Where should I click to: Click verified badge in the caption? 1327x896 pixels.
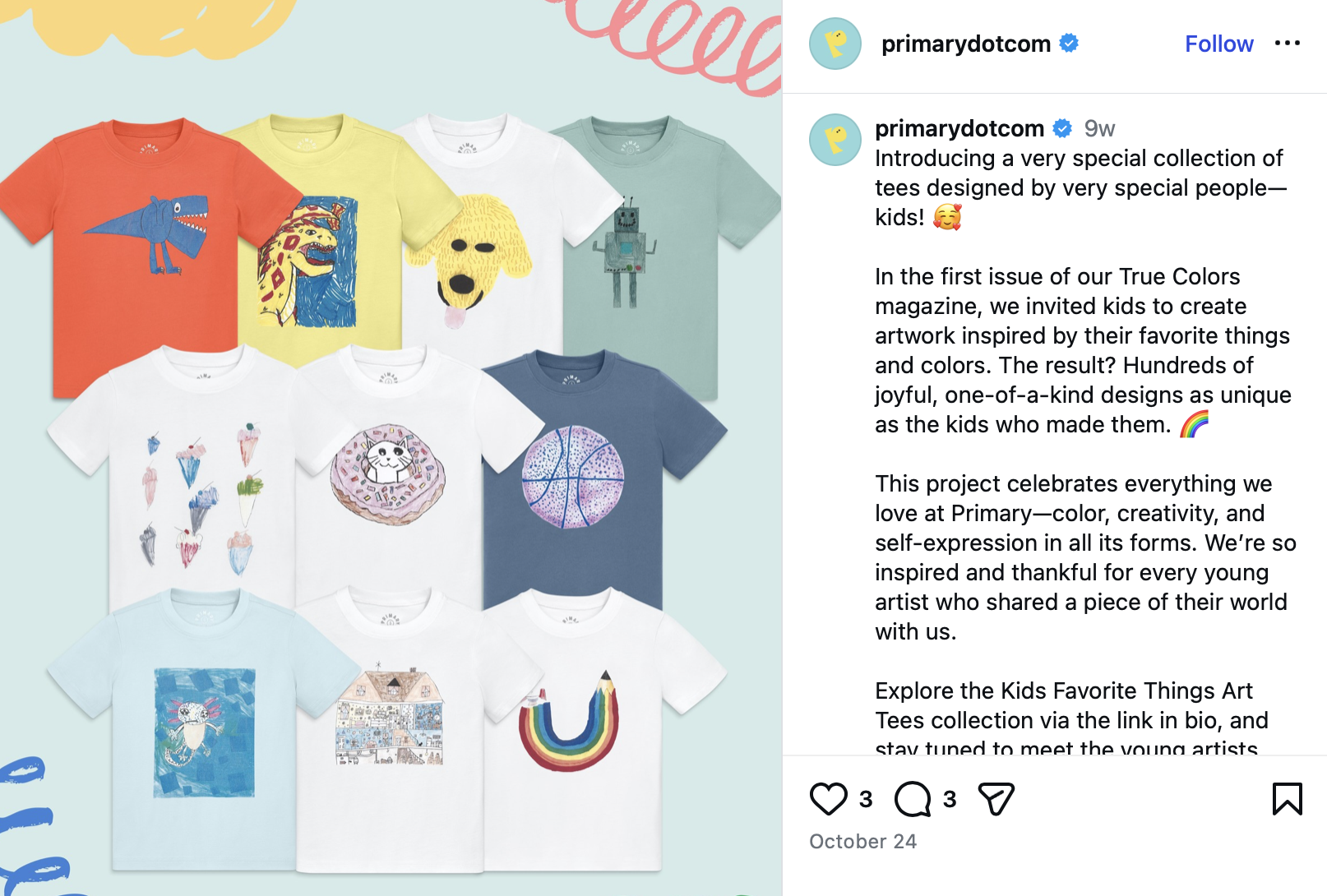[x=1062, y=128]
